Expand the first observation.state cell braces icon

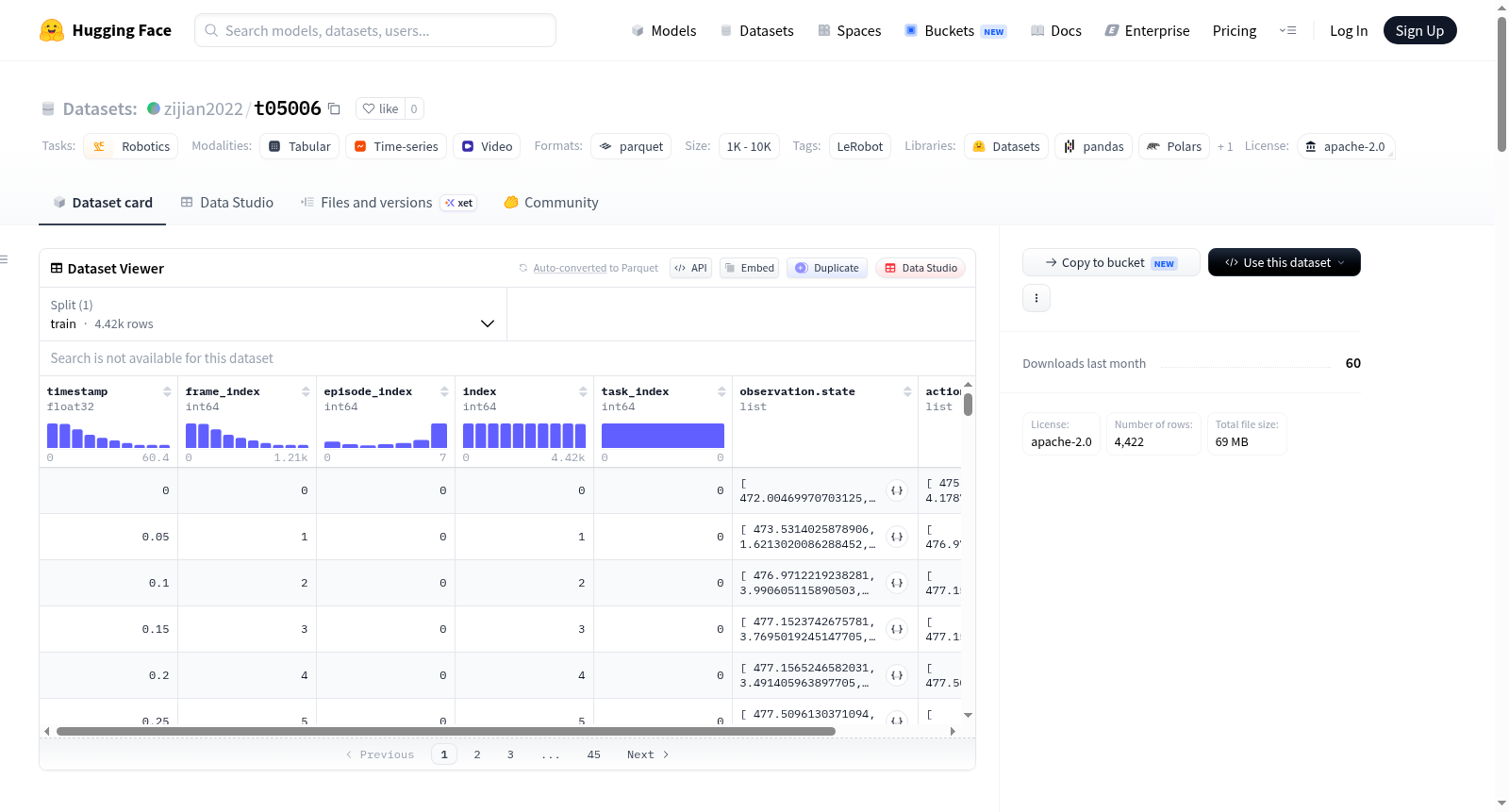[897, 490]
